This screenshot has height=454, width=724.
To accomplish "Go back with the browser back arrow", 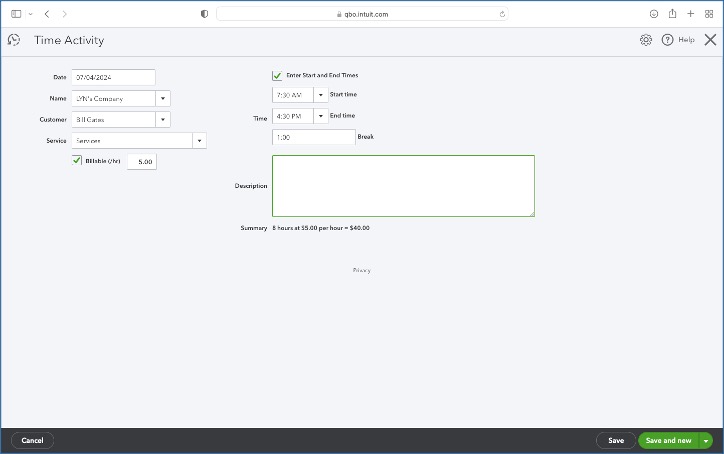I will coord(47,14).
